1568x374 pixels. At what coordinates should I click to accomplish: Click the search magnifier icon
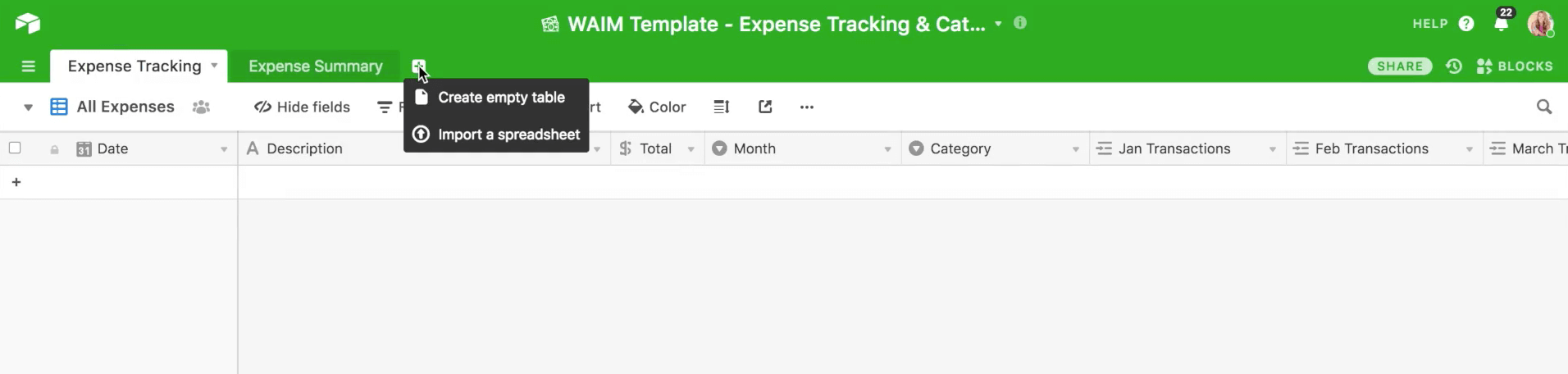click(x=1543, y=107)
